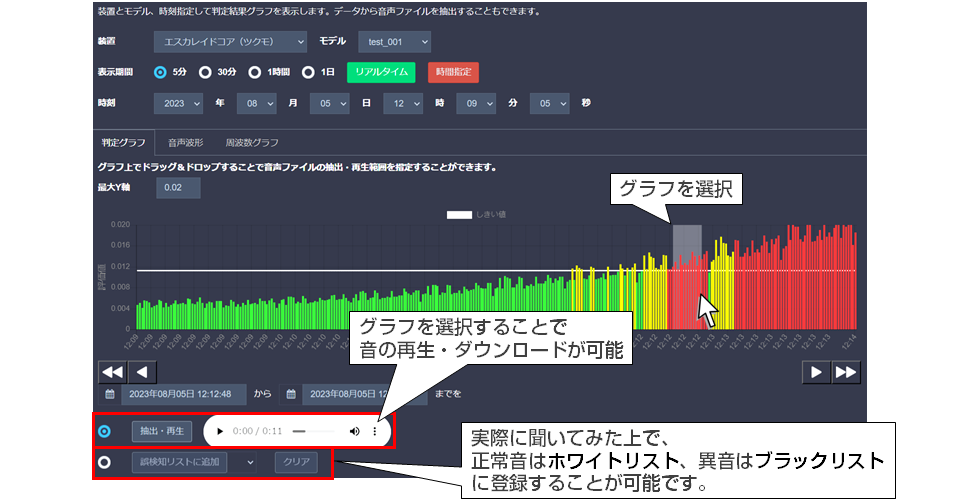The height and width of the screenshot is (500, 960).
Task: Open the 装置 device dropdown
Action: (x=230, y=42)
